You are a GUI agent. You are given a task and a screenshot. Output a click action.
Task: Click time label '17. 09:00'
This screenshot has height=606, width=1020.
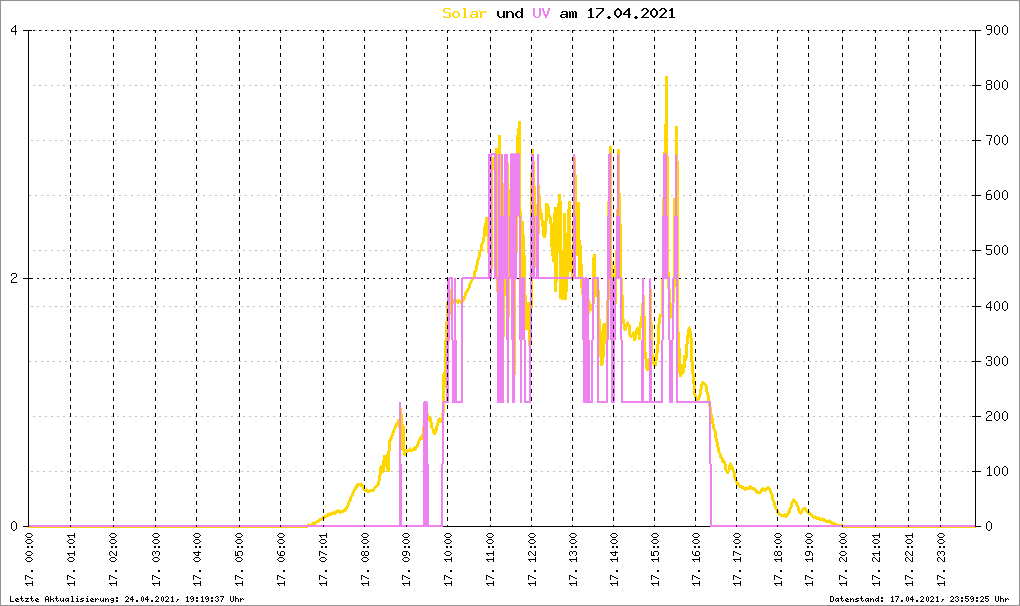407,560
